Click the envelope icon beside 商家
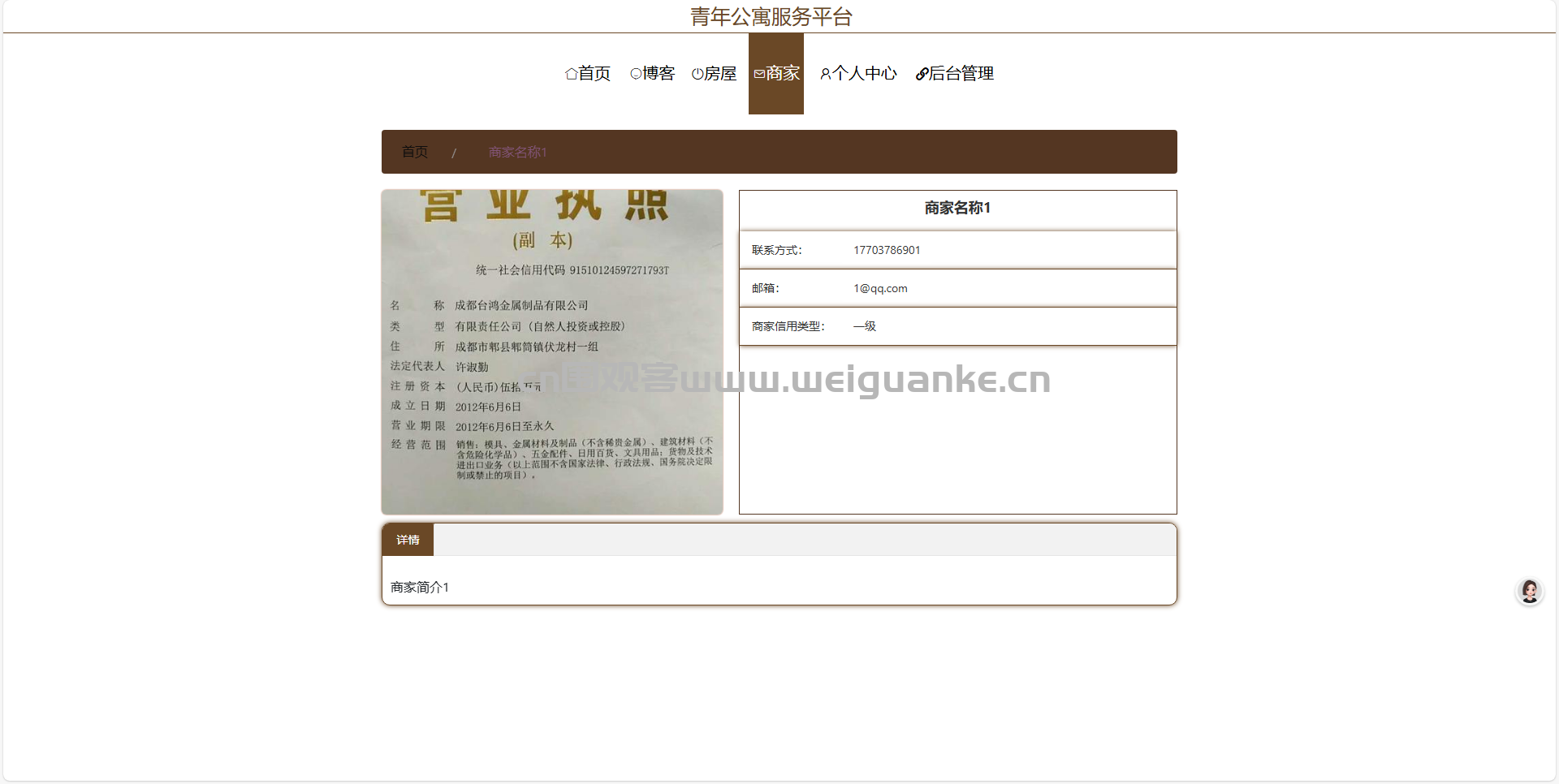The image size is (1559, 784). [x=759, y=74]
